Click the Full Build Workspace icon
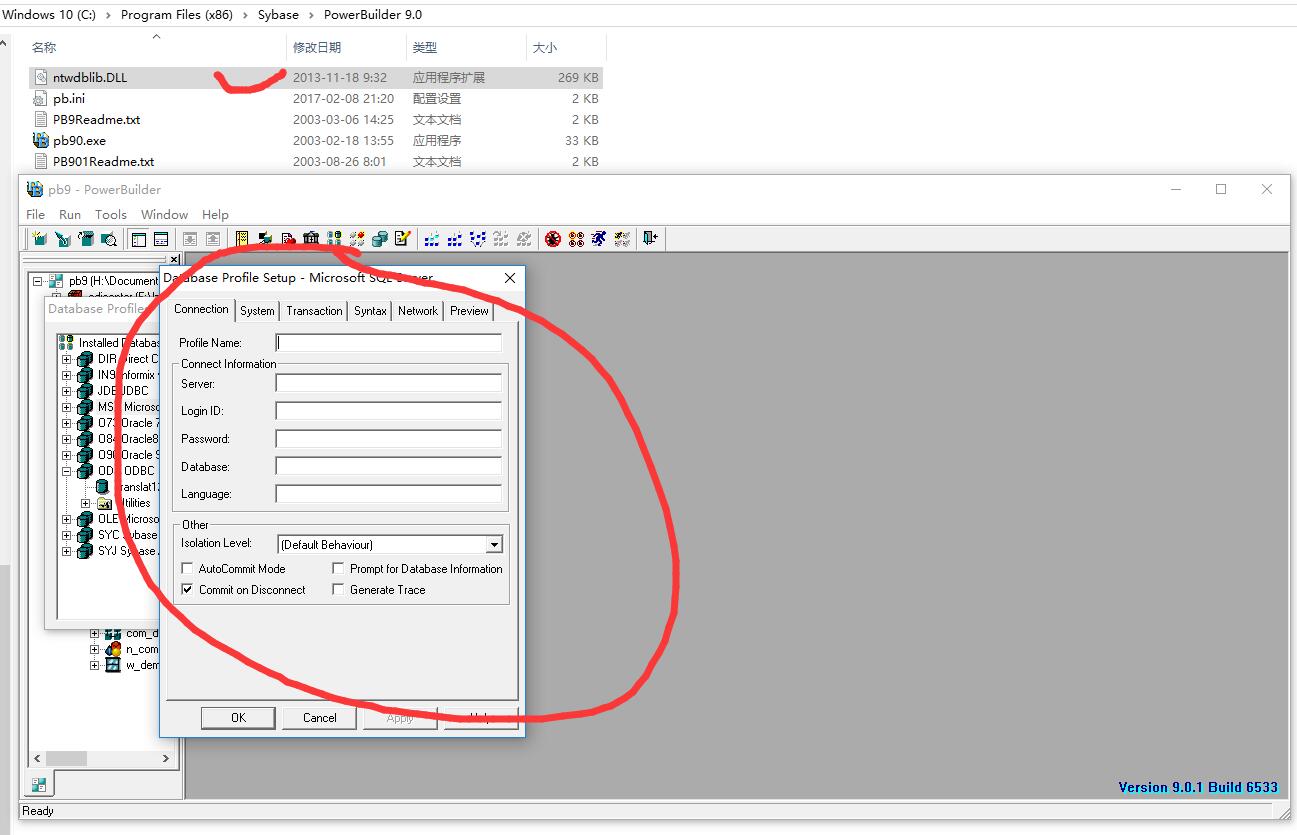 (x=455, y=239)
